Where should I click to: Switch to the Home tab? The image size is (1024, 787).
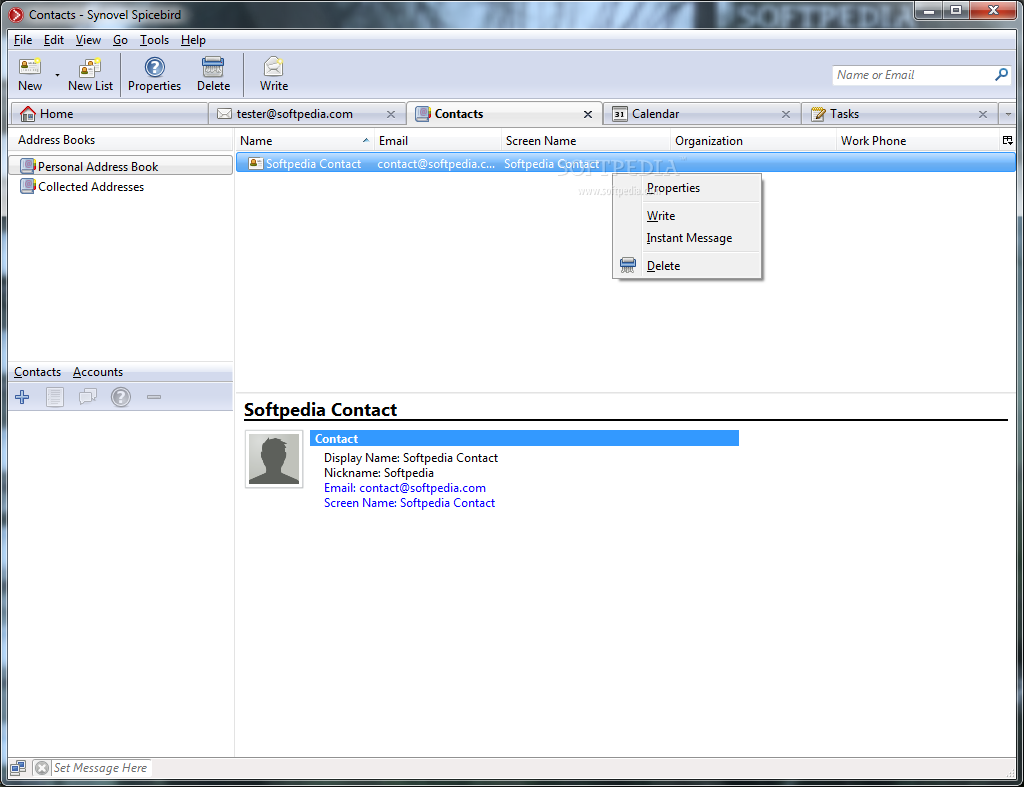coord(109,114)
